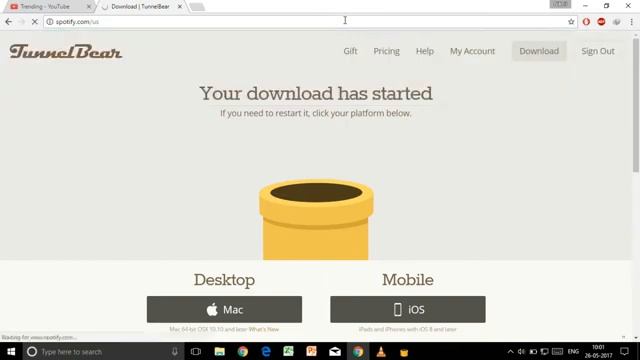Screen dimensions: 640x360
Task: Open the Gift page in the nav
Action: point(350,51)
